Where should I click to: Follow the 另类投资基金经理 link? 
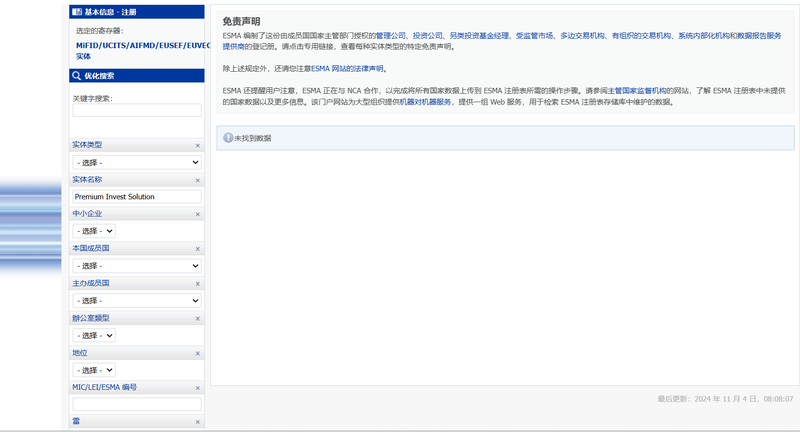click(x=479, y=36)
